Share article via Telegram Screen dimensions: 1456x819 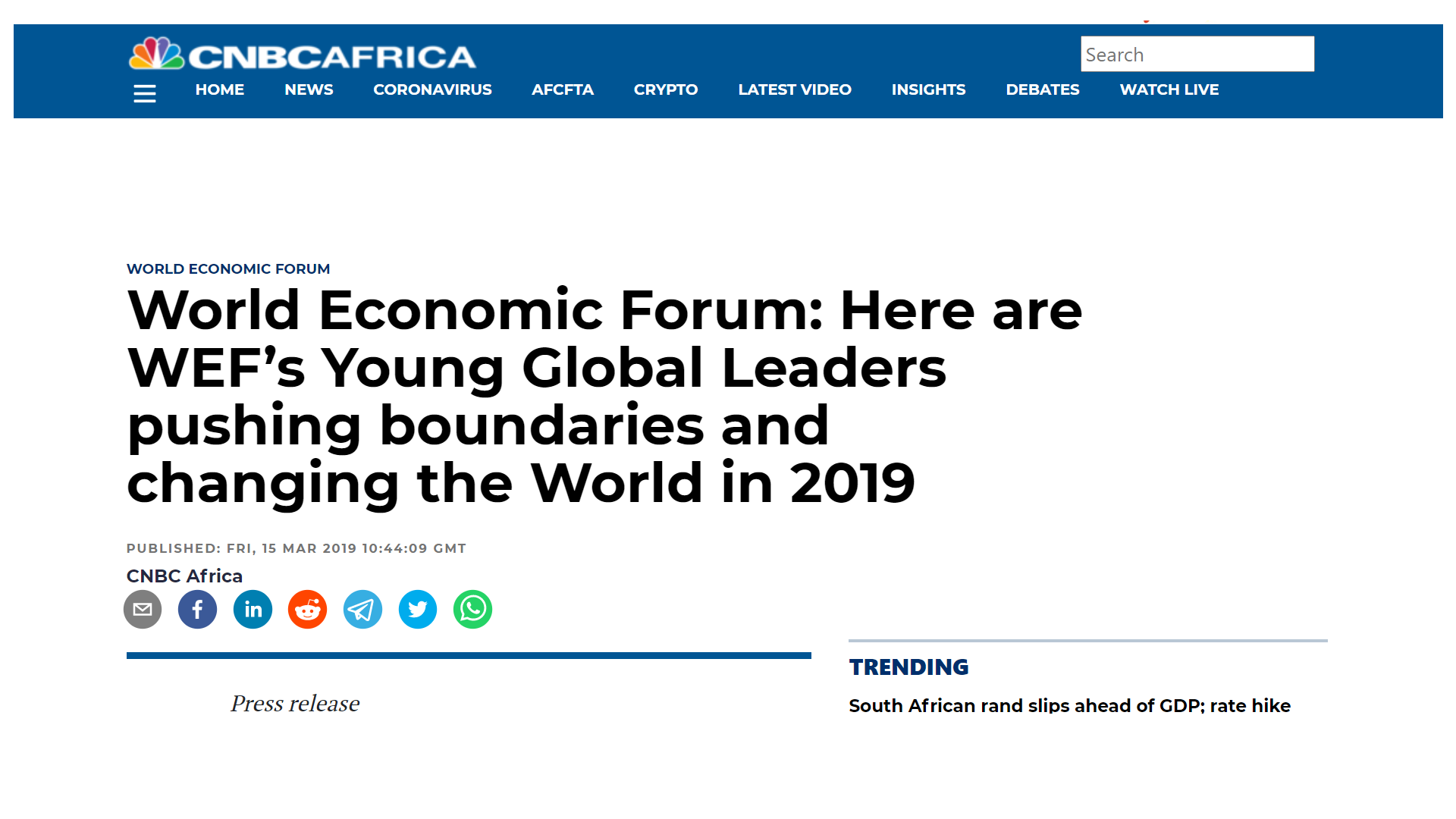point(362,610)
